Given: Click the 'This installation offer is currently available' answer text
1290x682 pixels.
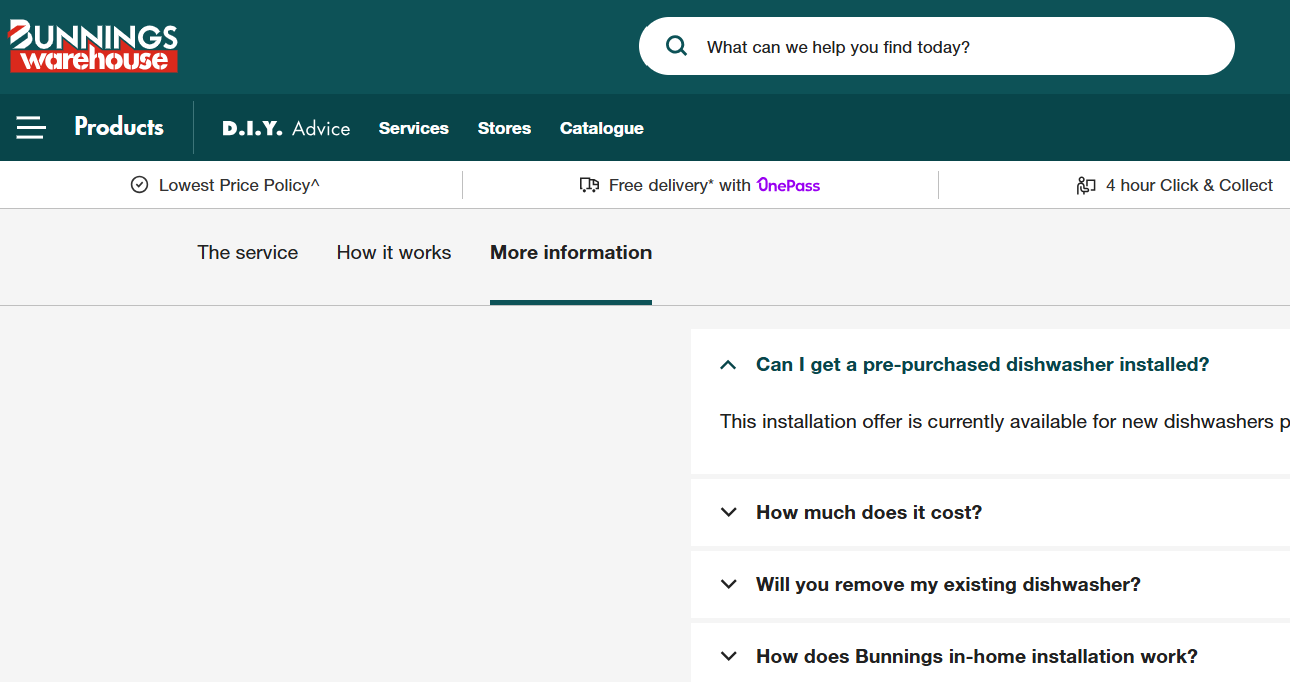Looking at the screenshot, I should 1004,422.
